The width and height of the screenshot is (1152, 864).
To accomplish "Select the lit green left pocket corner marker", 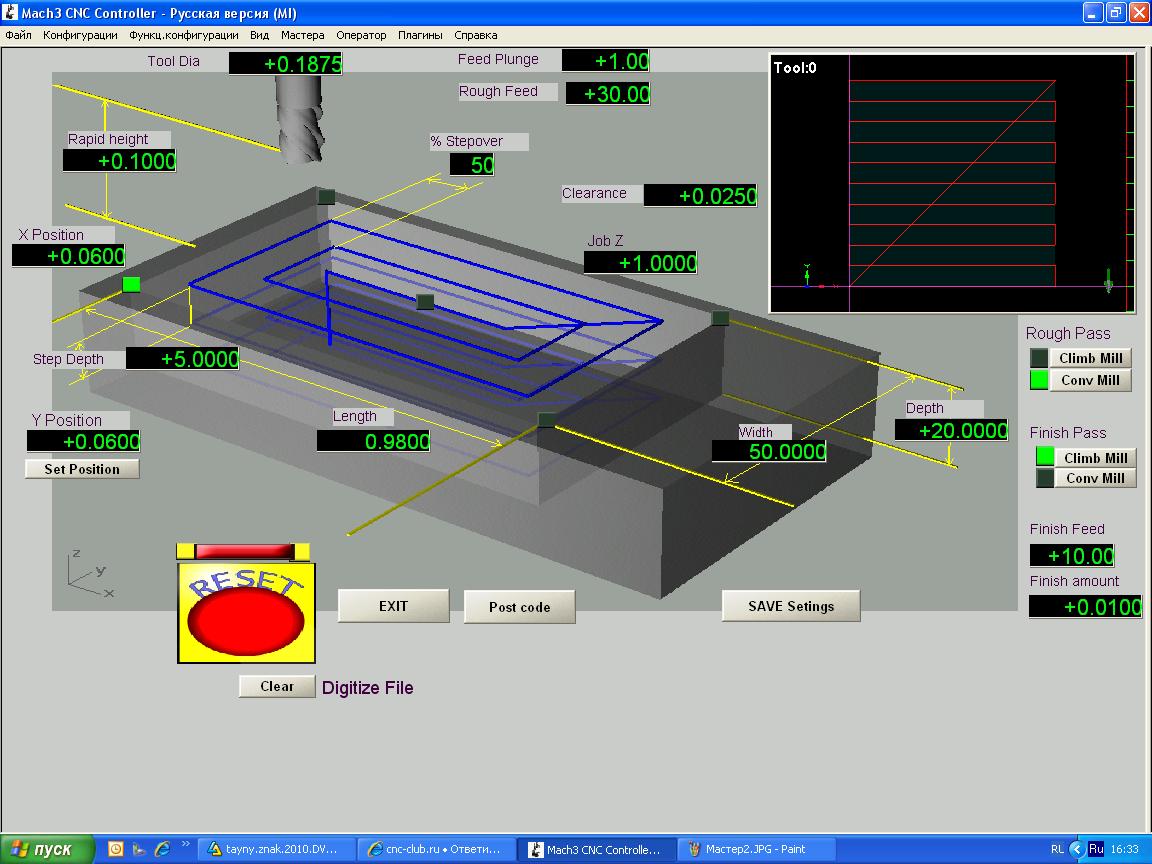I will 132,284.
